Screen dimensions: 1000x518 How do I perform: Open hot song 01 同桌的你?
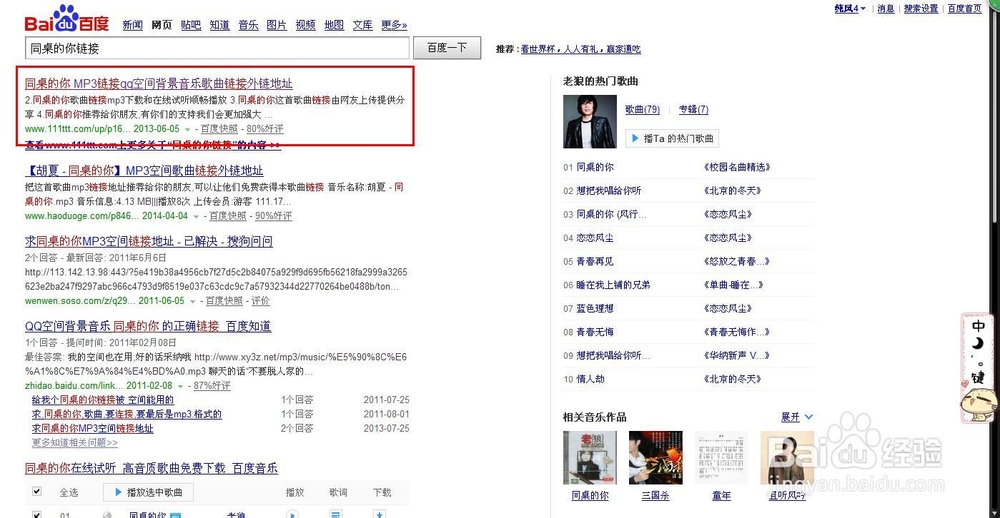[595, 167]
